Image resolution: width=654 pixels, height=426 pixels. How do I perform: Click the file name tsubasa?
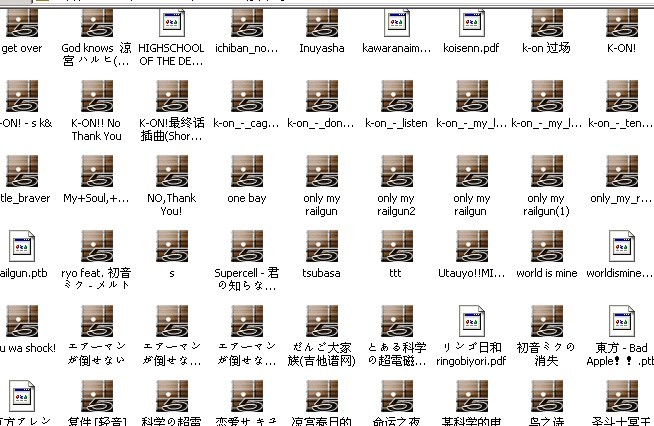coord(321,273)
